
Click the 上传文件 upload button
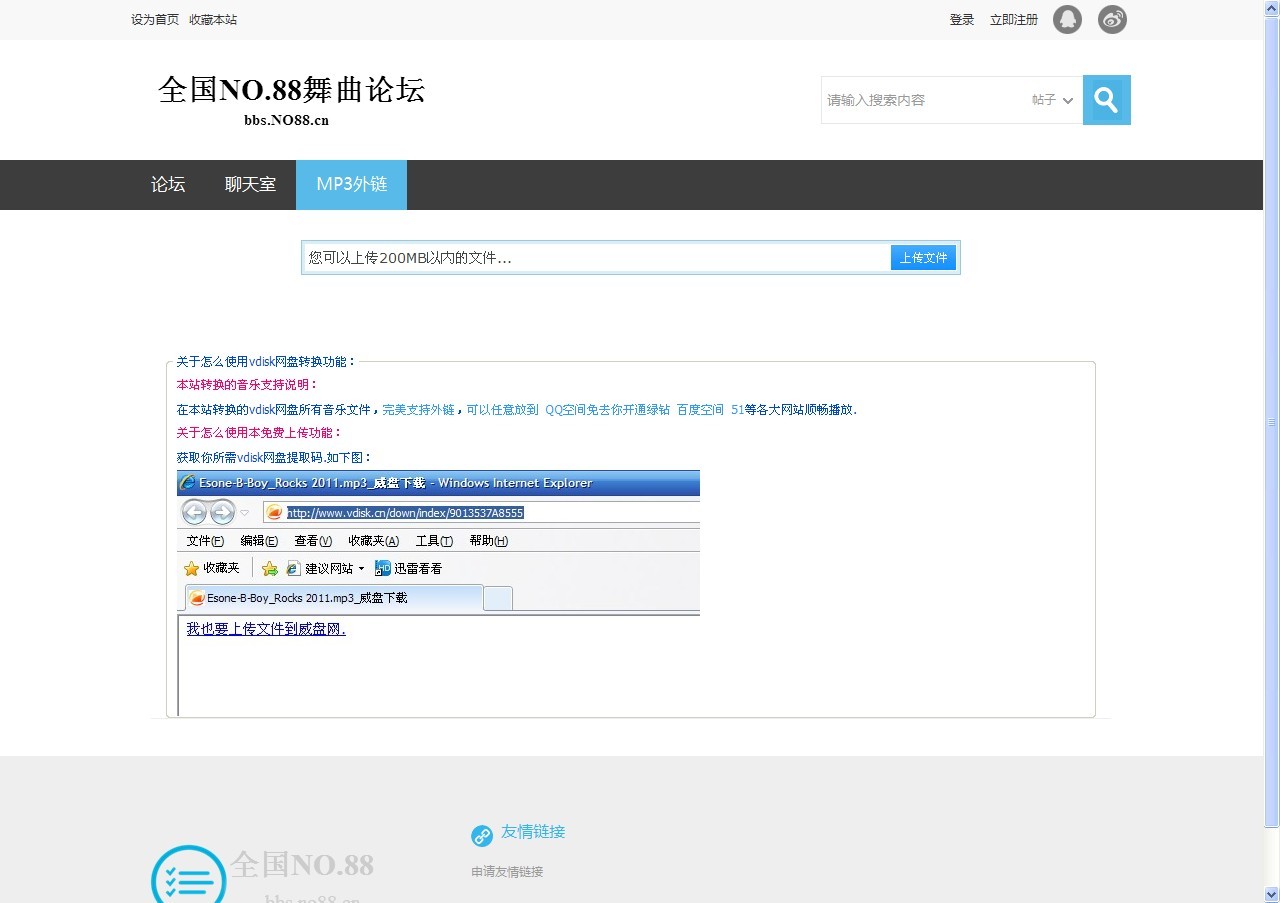click(x=922, y=258)
